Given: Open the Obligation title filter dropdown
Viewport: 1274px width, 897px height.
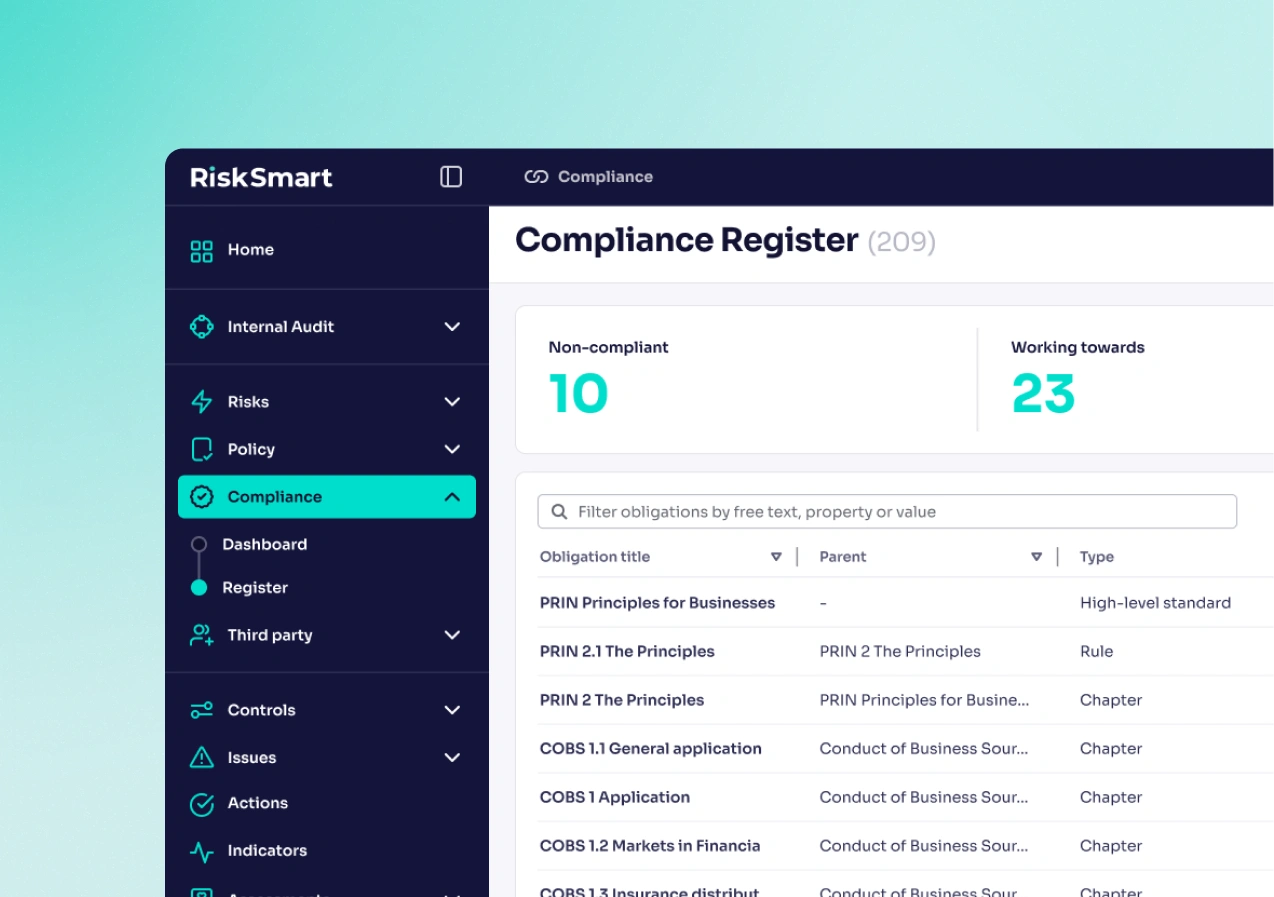Looking at the screenshot, I should (776, 556).
